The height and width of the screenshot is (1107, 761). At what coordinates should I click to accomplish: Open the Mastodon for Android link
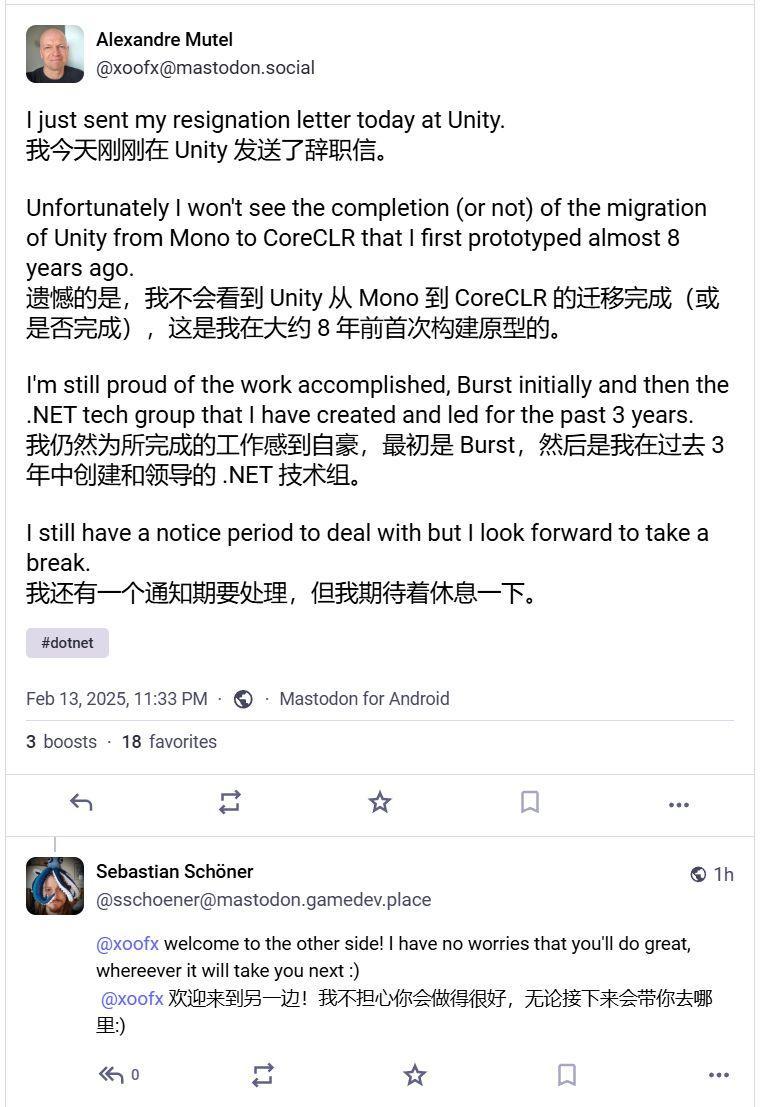(x=364, y=699)
